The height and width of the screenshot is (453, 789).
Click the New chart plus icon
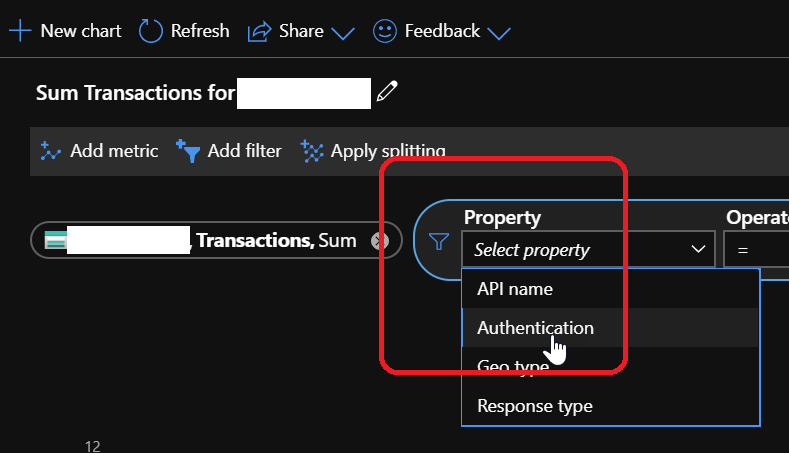19,31
